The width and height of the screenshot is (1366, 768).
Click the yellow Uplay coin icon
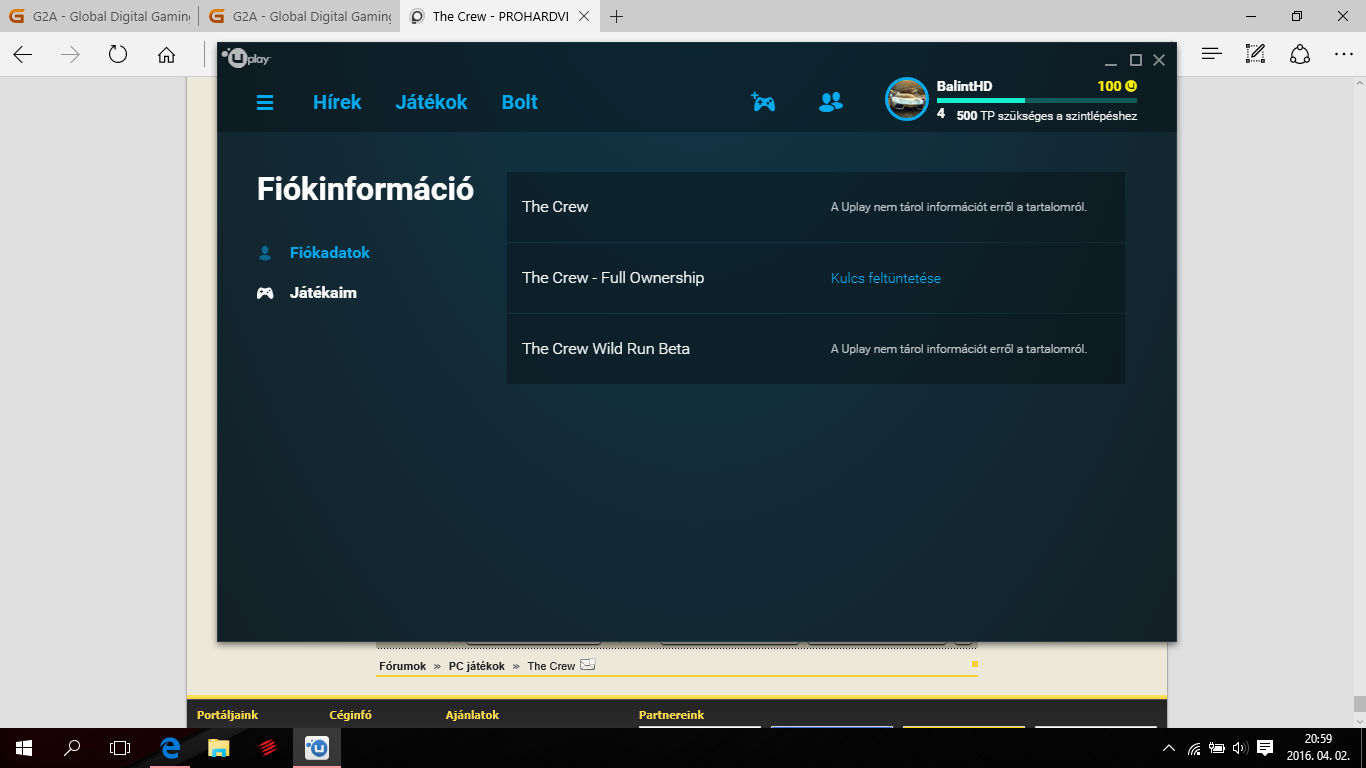tap(1131, 86)
